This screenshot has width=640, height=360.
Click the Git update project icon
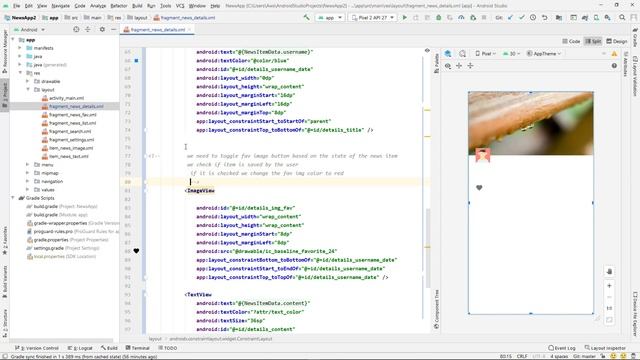tap(510, 18)
